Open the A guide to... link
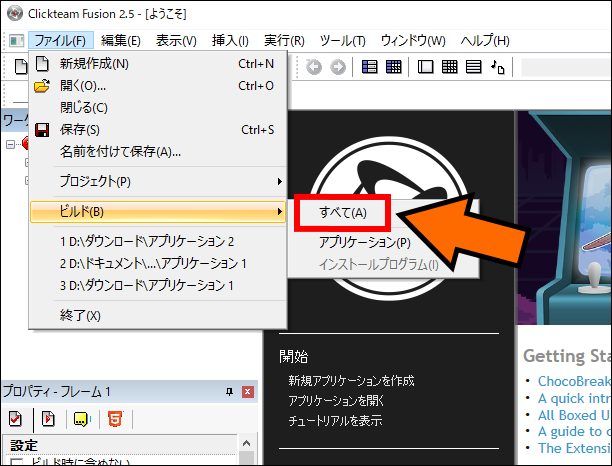 pos(575,431)
